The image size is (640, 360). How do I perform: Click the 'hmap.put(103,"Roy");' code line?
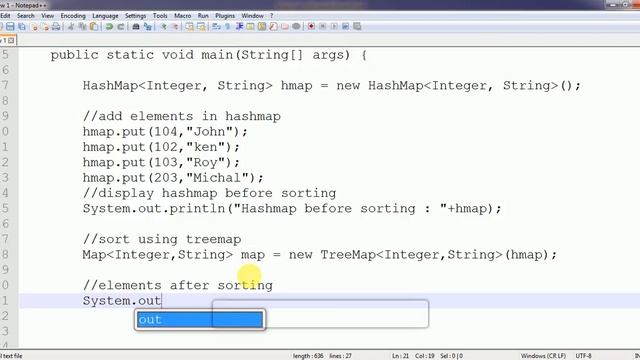(x=161, y=162)
